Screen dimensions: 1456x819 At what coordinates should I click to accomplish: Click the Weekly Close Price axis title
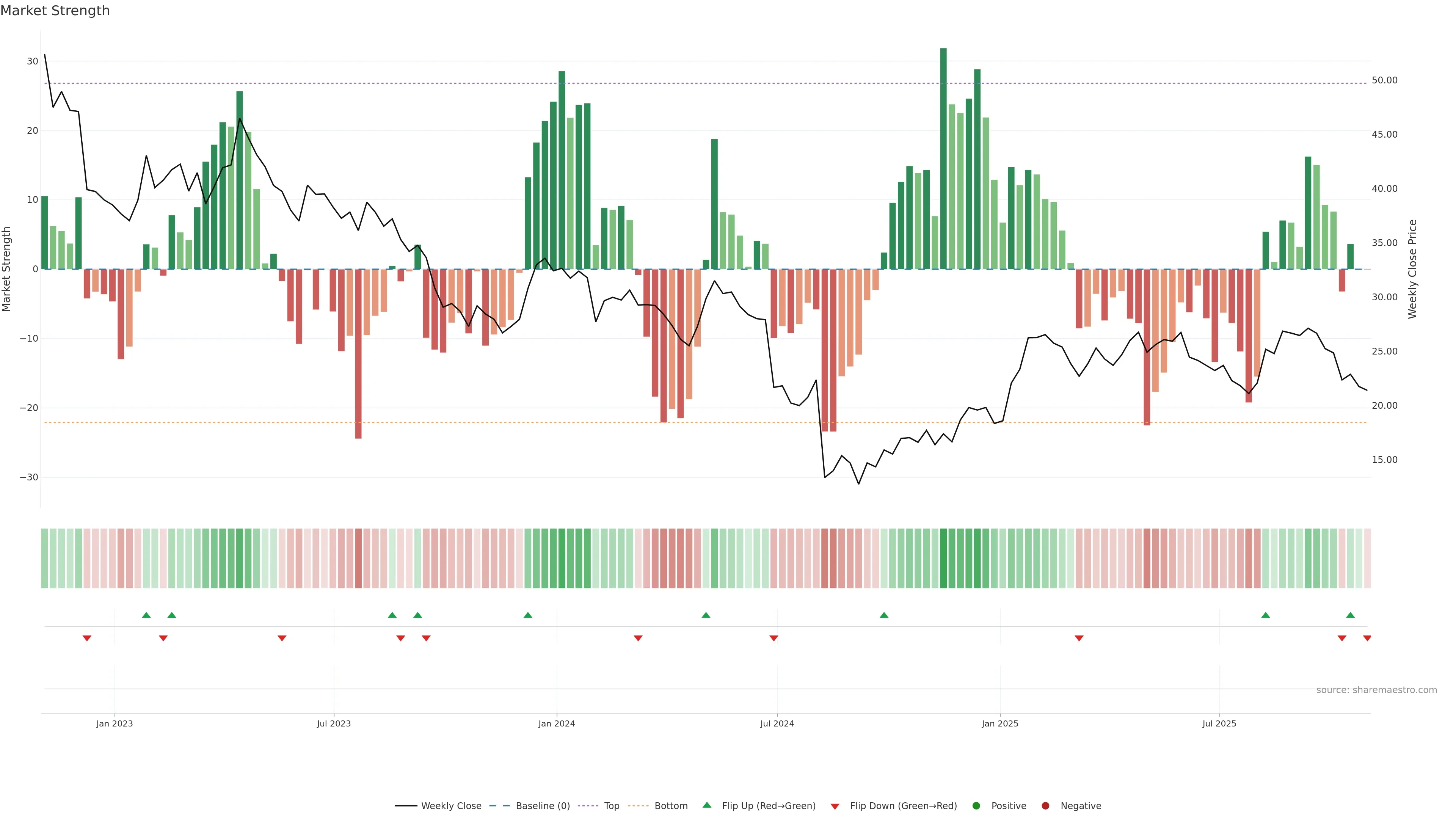1412,269
